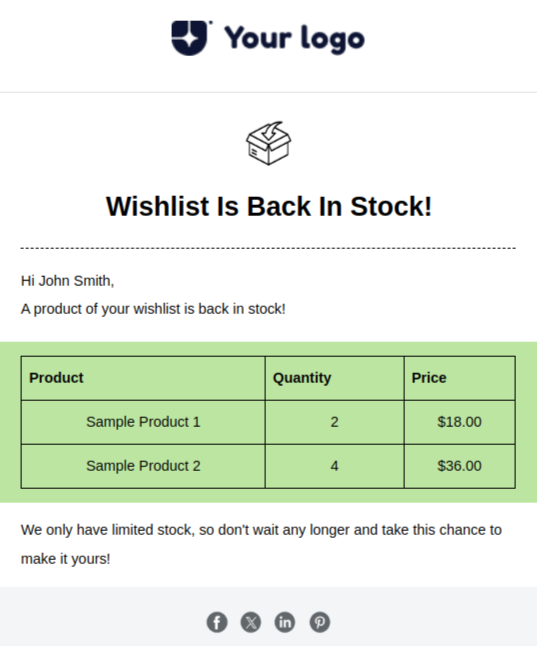Select the Sample Product 2 cell
The height and width of the screenshot is (646, 537).
(x=143, y=466)
